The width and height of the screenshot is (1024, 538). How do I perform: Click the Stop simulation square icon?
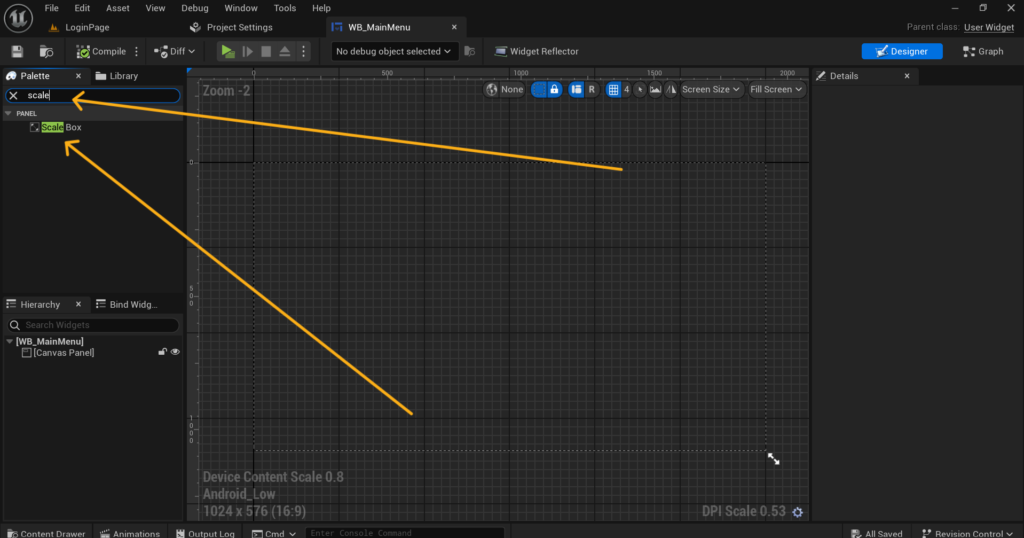click(266, 51)
